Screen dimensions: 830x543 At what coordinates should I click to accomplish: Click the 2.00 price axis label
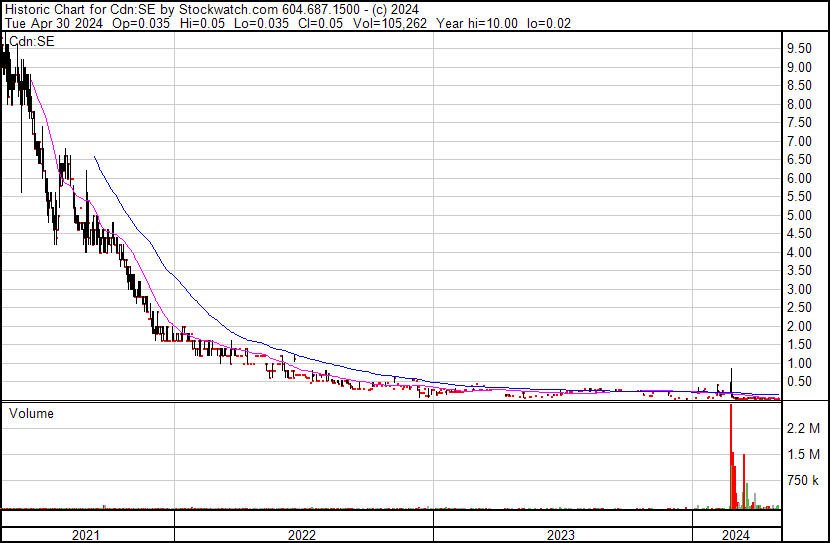point(798,327)
